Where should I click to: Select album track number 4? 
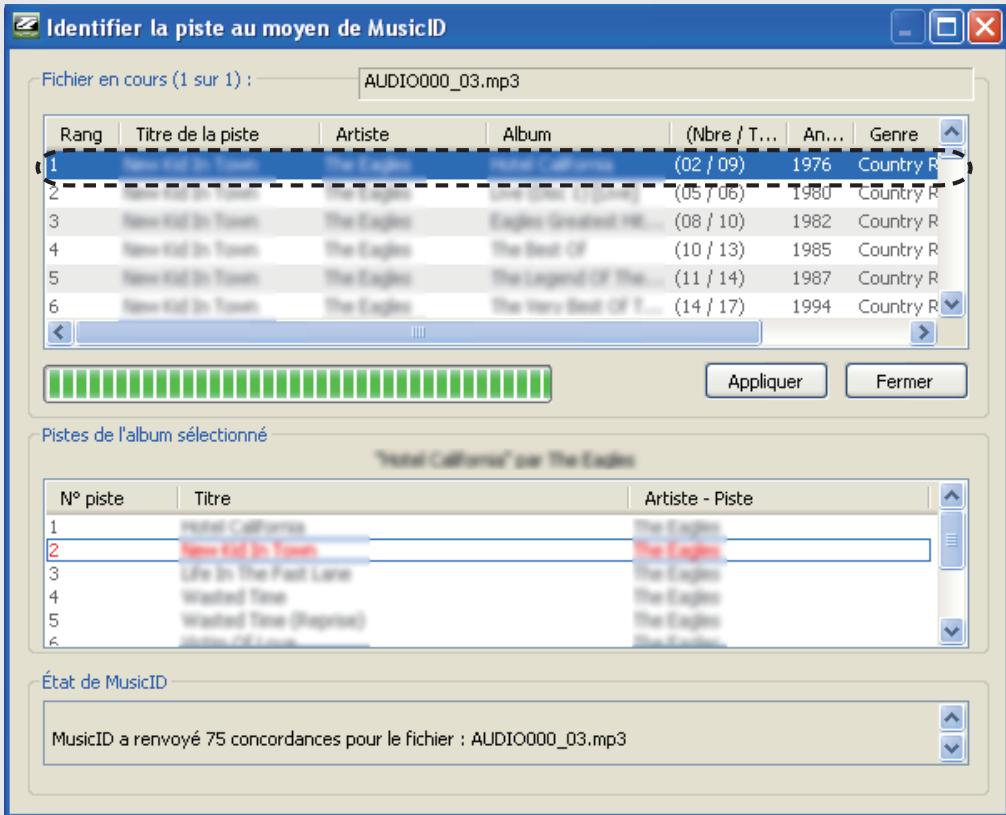(488, 597)
